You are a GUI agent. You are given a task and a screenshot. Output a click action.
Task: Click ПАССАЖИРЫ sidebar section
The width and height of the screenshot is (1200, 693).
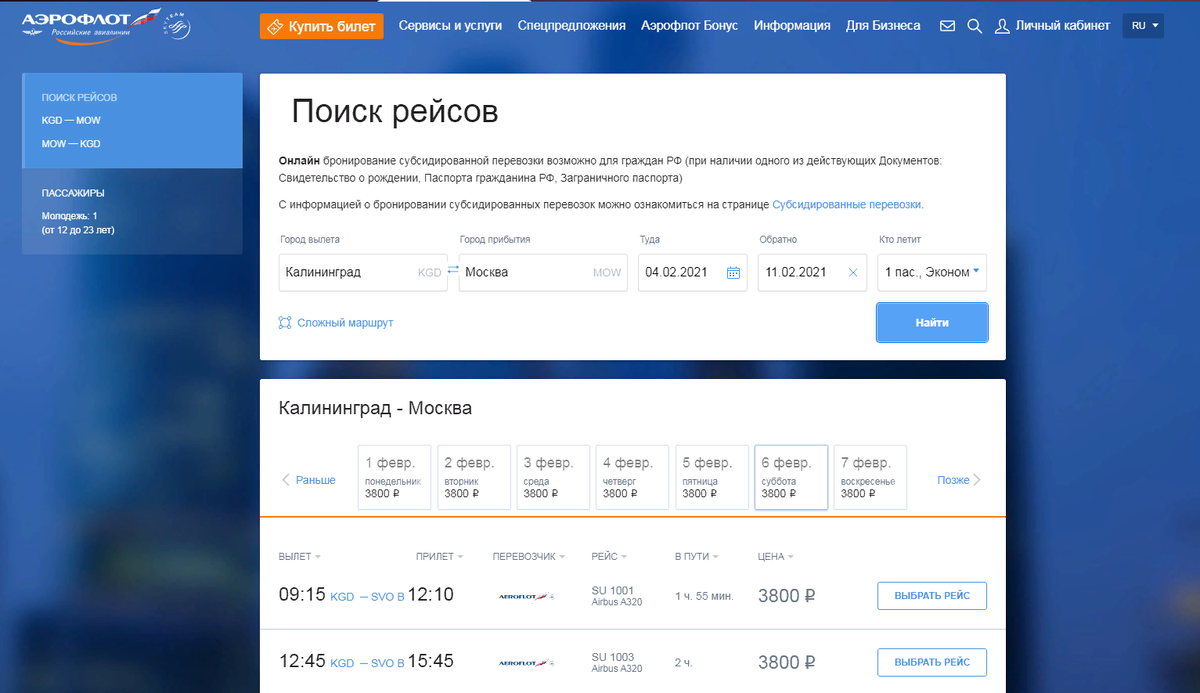click(73, 193)
